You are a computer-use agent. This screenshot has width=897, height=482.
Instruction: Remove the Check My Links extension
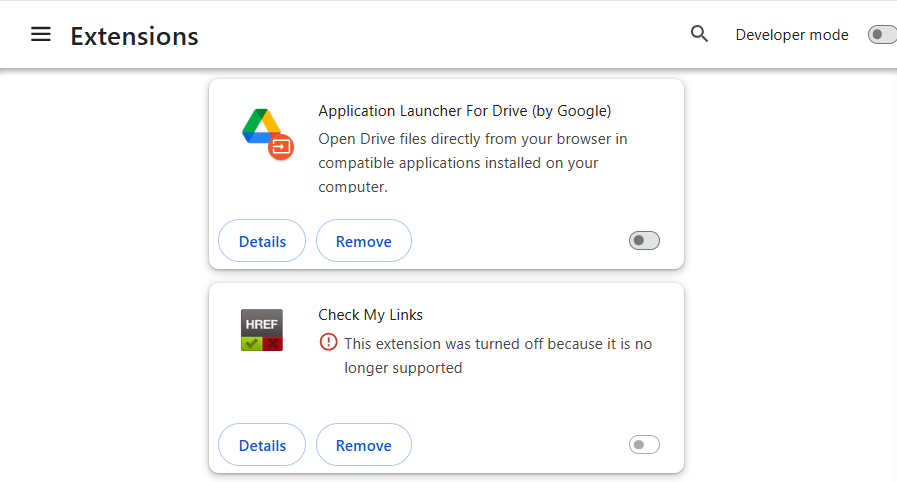pos(363,445)
